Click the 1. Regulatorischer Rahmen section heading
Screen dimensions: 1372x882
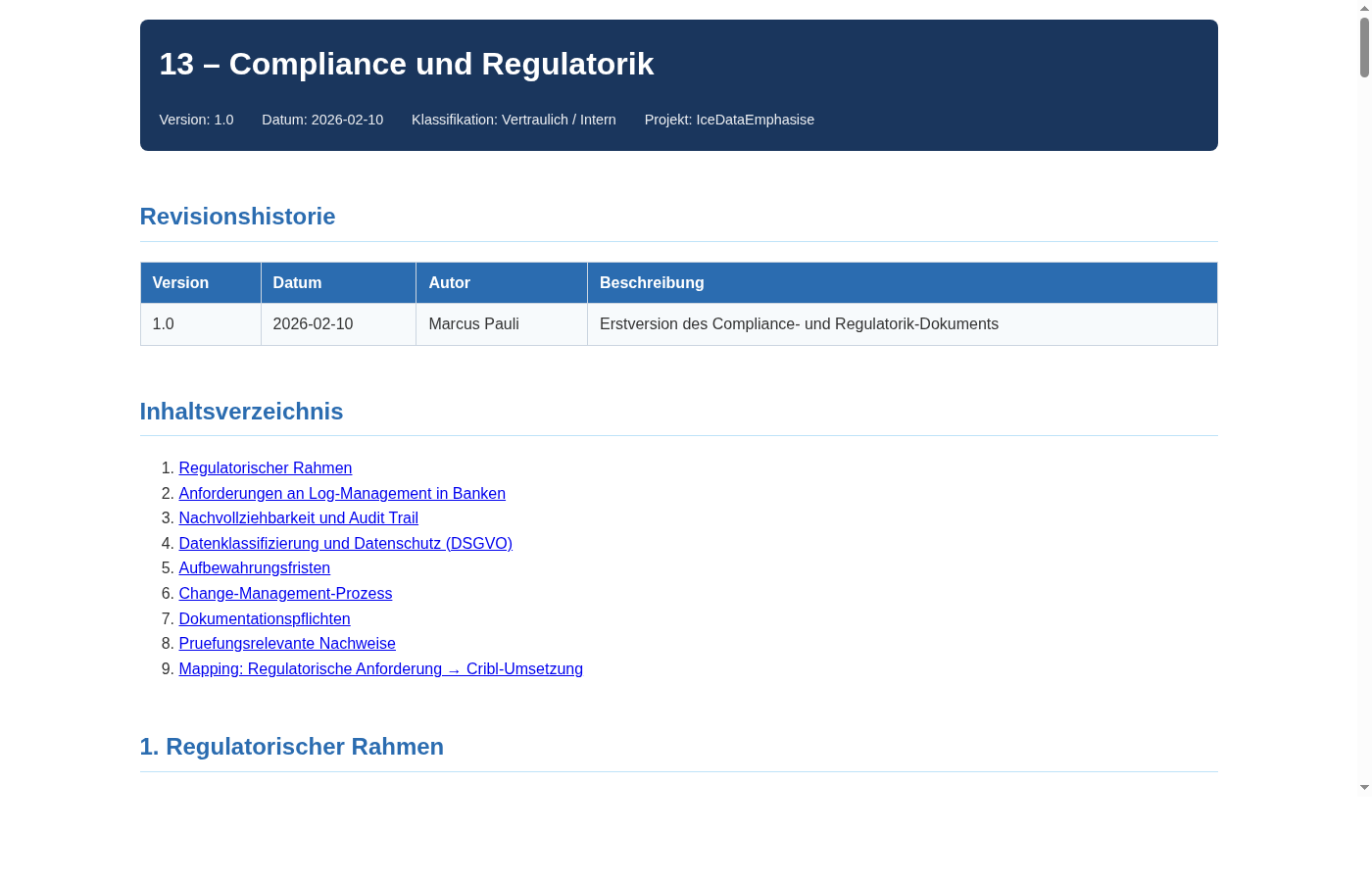pos(291,746)
